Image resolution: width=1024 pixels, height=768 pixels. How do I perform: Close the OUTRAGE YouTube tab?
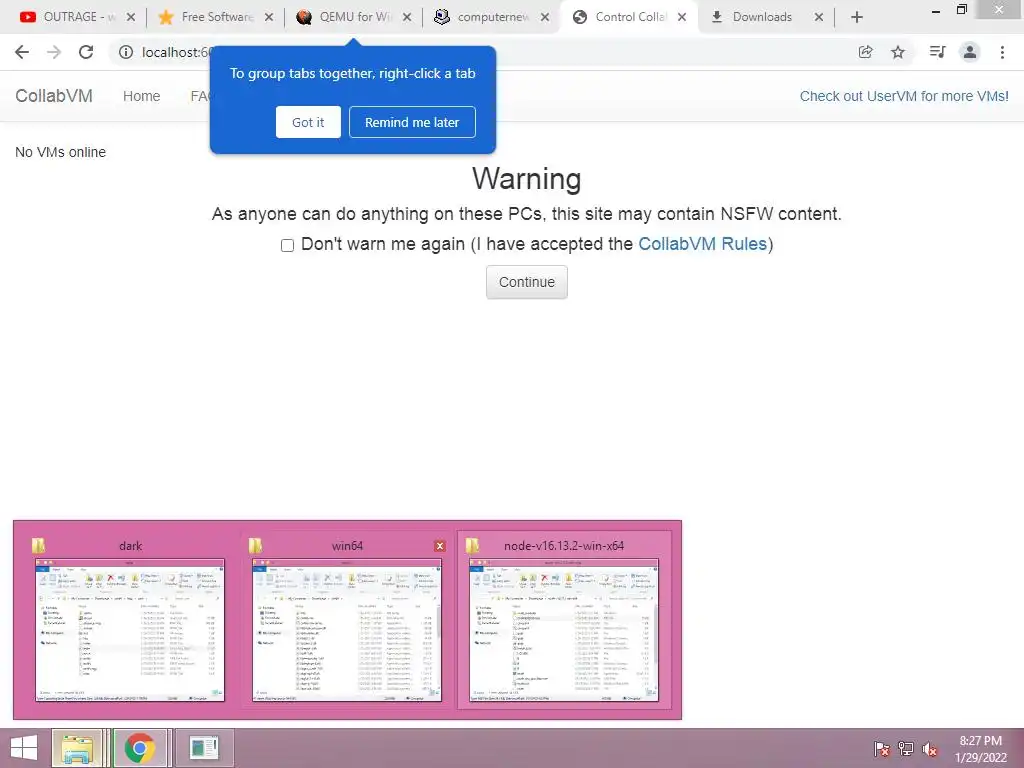[131, 18]
